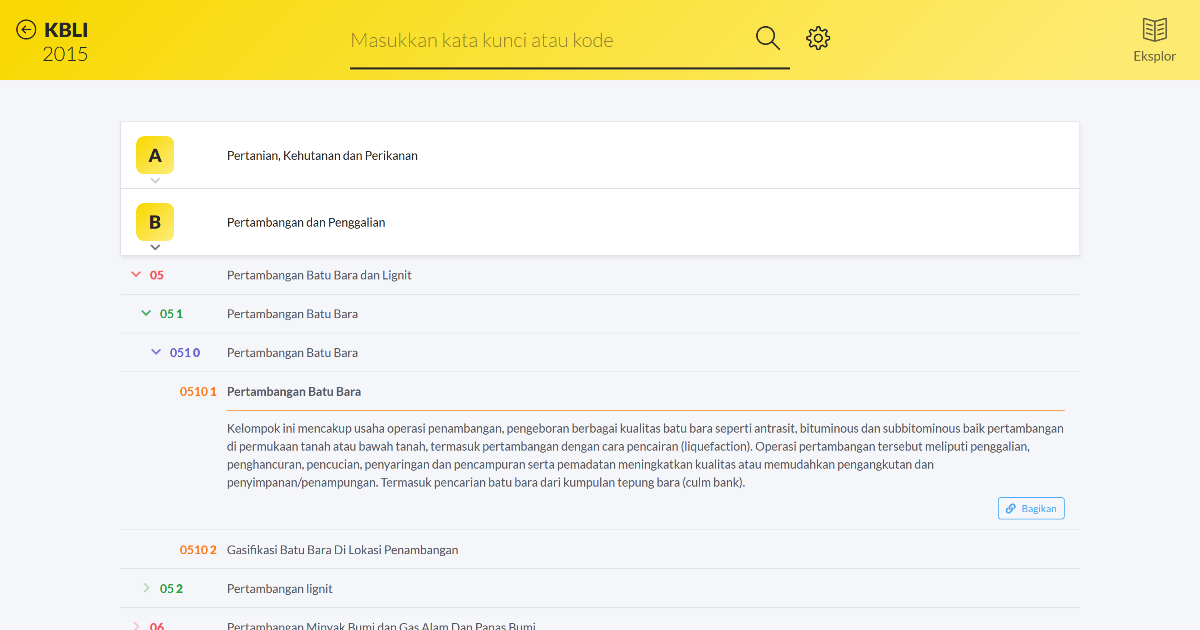1200x630 pixels.
Task: Expand 052 Pertambangan lignit
Action: [146, 588]
